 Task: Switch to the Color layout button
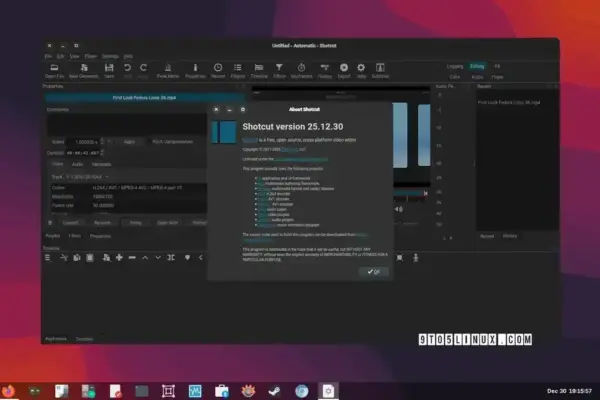[455, 77]
